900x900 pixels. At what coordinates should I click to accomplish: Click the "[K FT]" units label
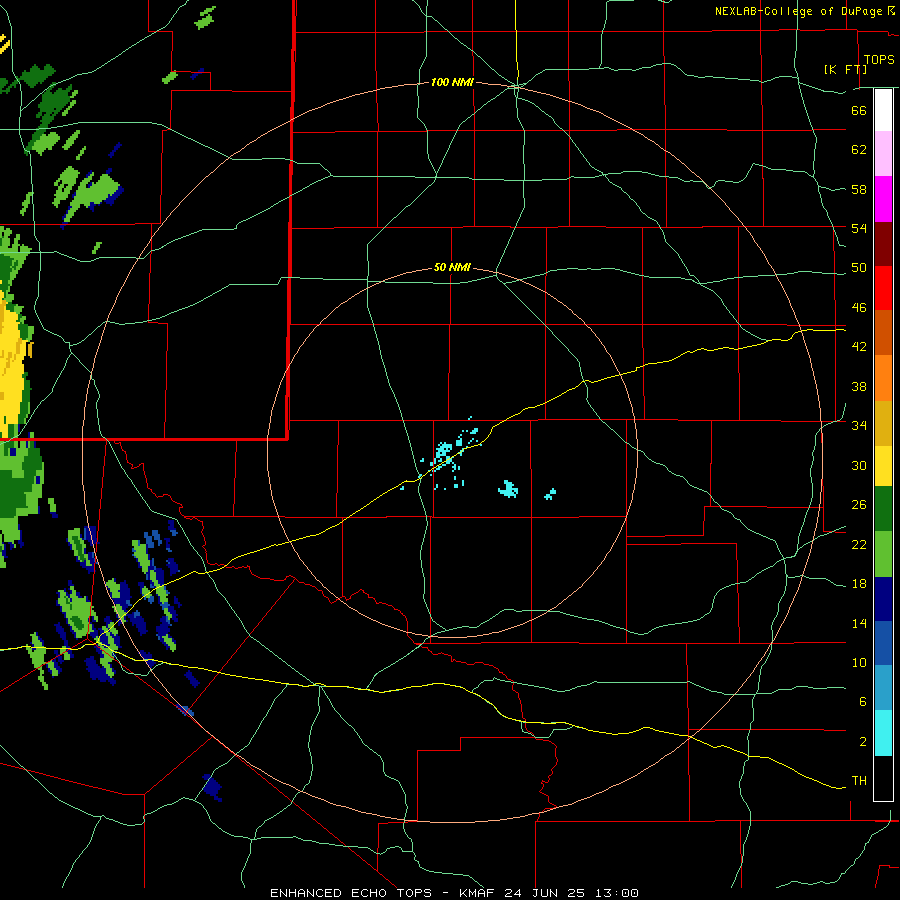pos(845,69)
